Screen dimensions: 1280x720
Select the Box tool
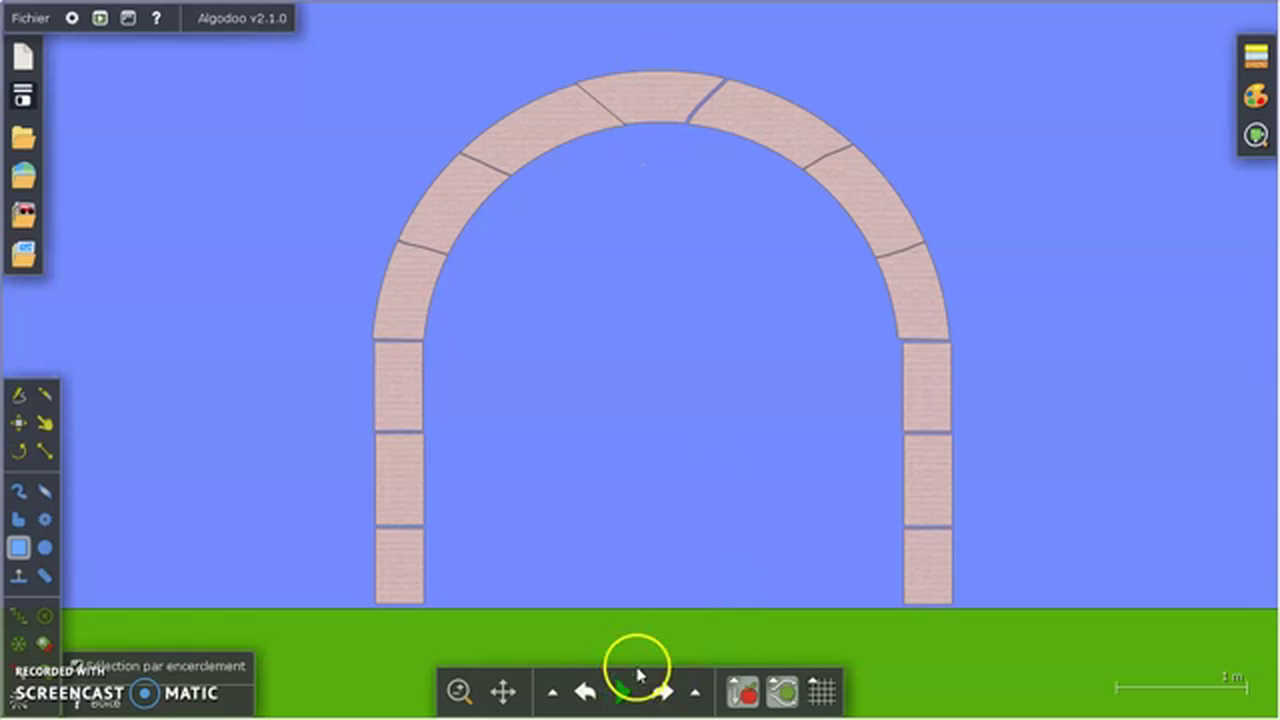[x=19, y=547]
